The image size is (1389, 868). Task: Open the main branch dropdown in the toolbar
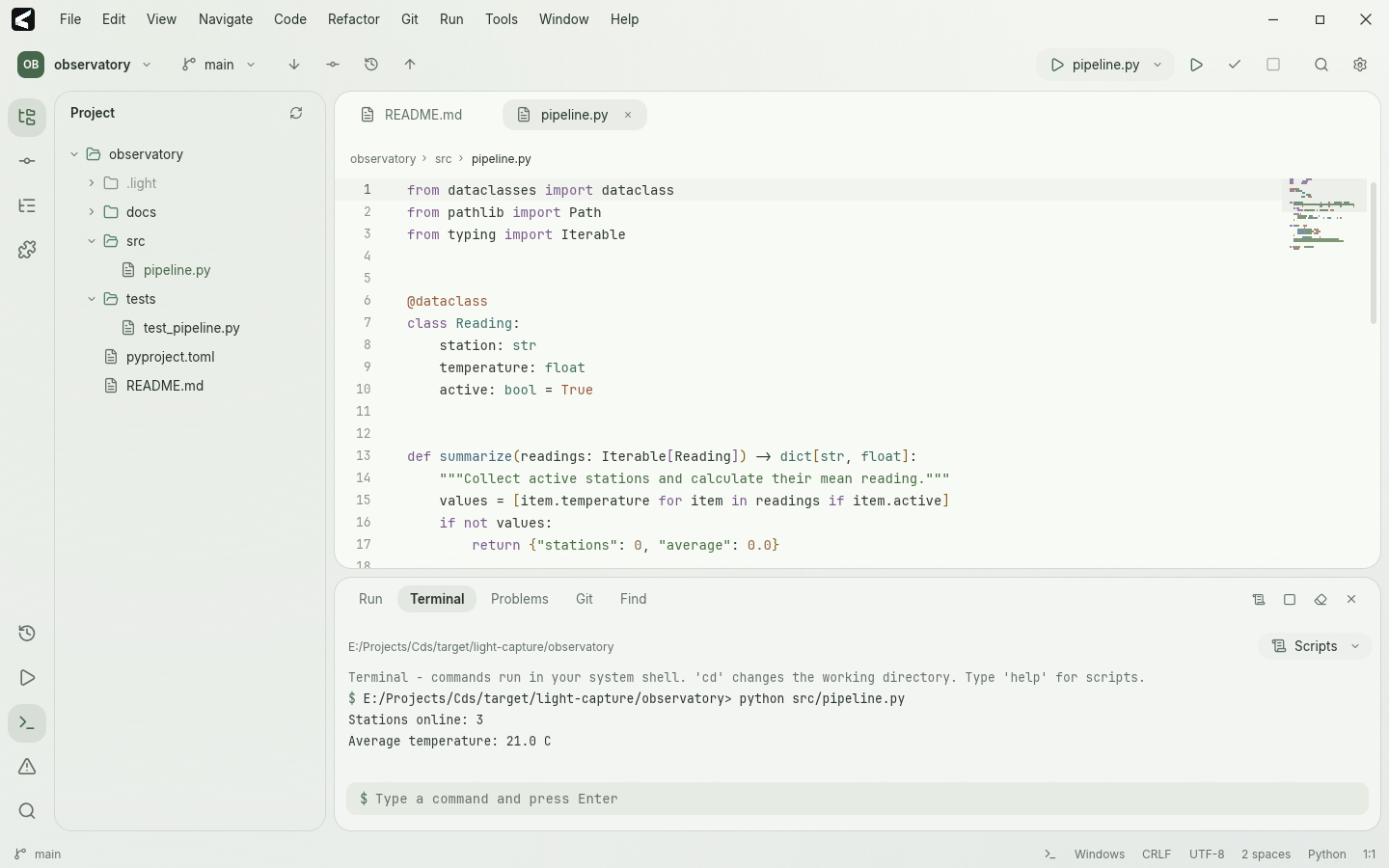(x=219, y=65)
